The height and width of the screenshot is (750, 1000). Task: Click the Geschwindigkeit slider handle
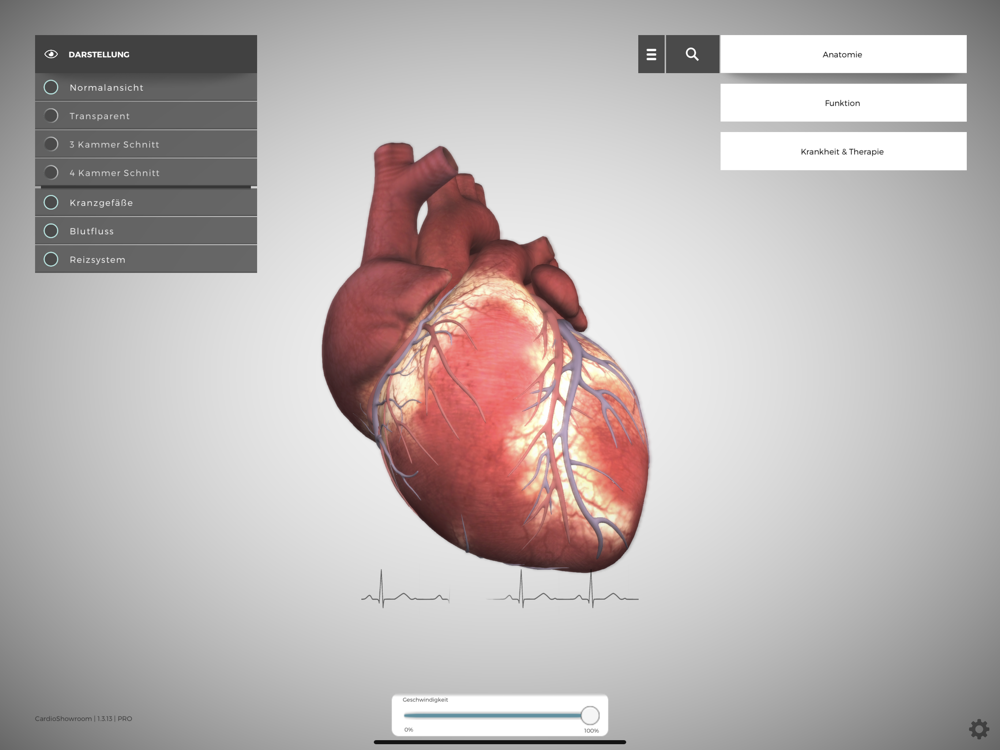pos(590,715)
